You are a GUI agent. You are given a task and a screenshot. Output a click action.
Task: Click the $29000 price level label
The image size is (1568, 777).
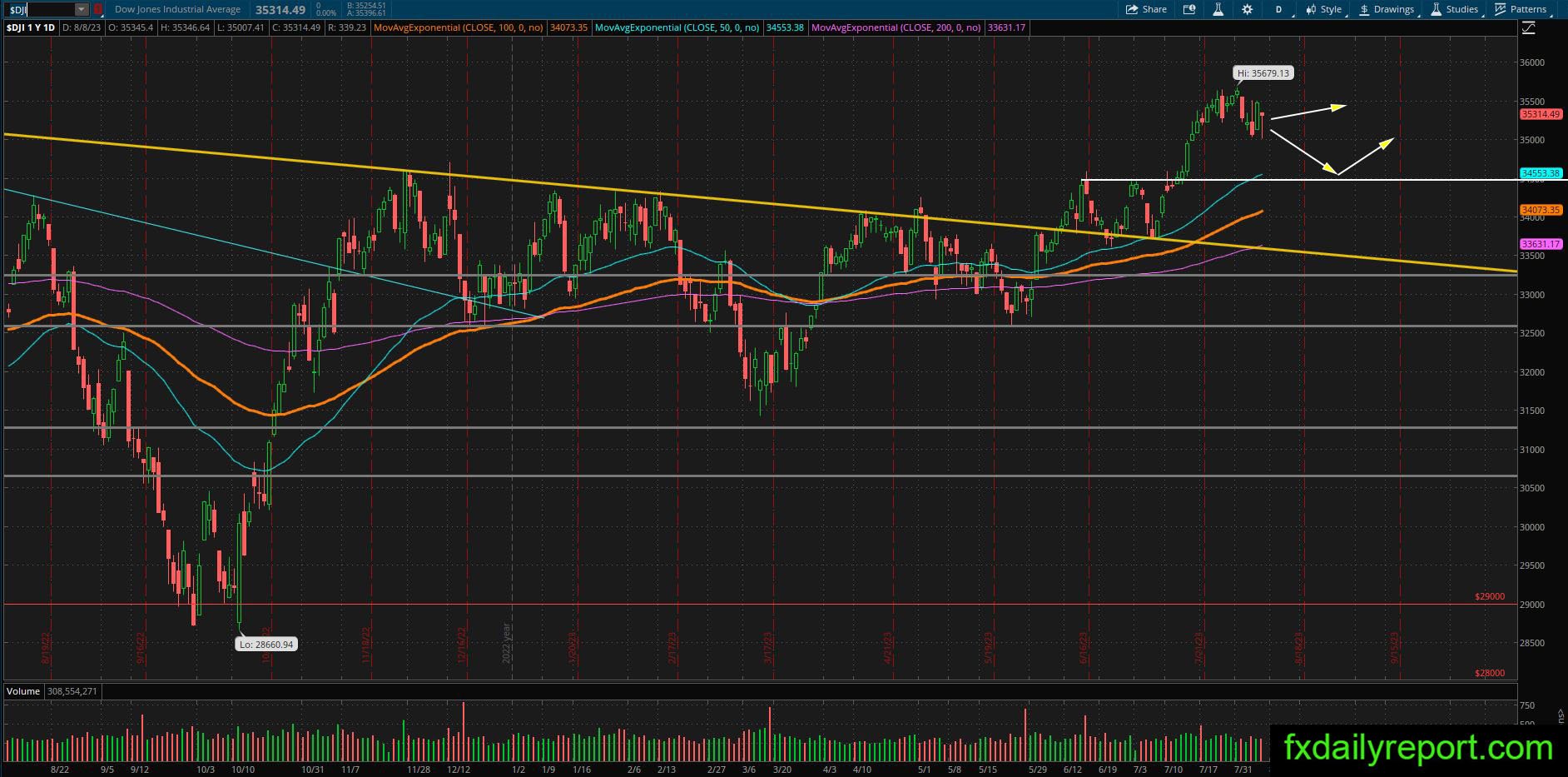(1490, 596)
